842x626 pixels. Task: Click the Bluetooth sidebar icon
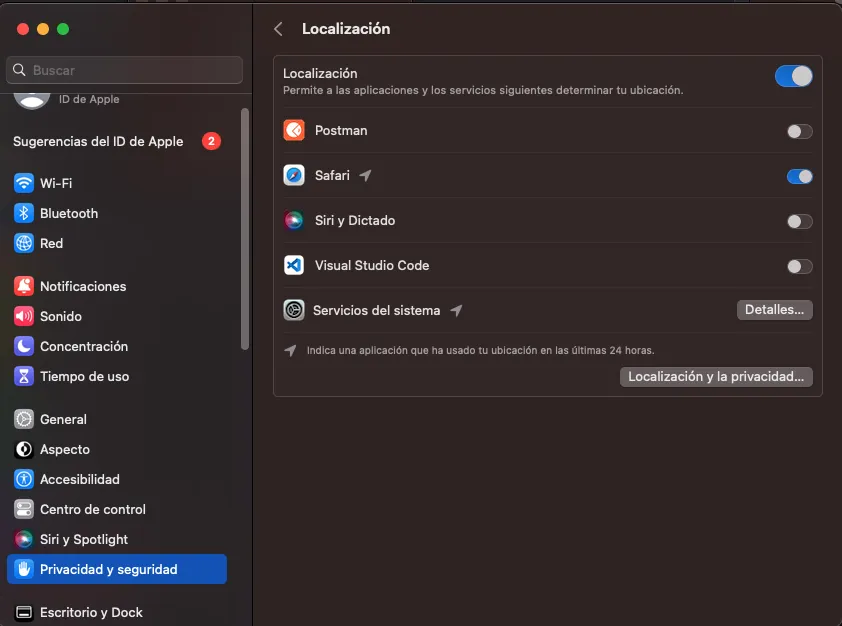click(24, 213)
